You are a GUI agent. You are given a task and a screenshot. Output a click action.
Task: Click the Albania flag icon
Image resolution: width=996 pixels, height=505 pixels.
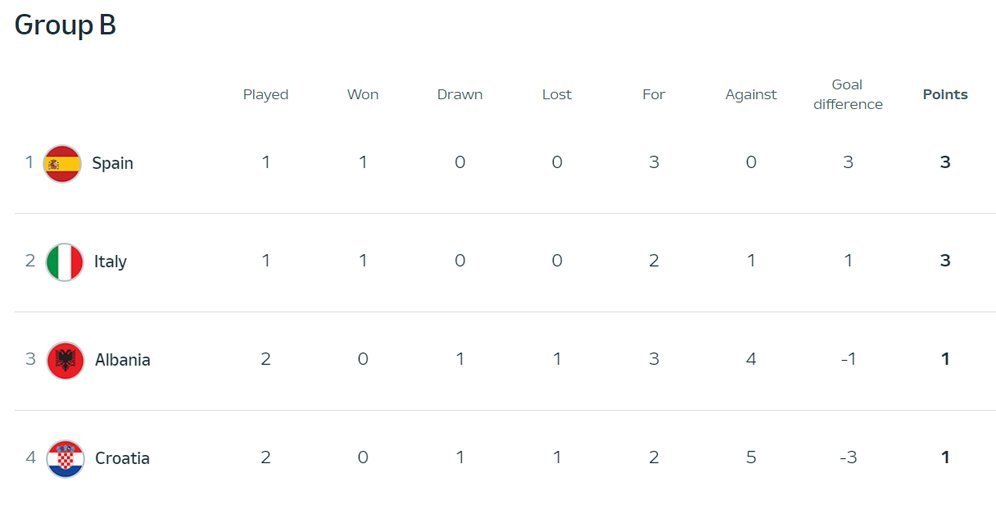(65, 360)
